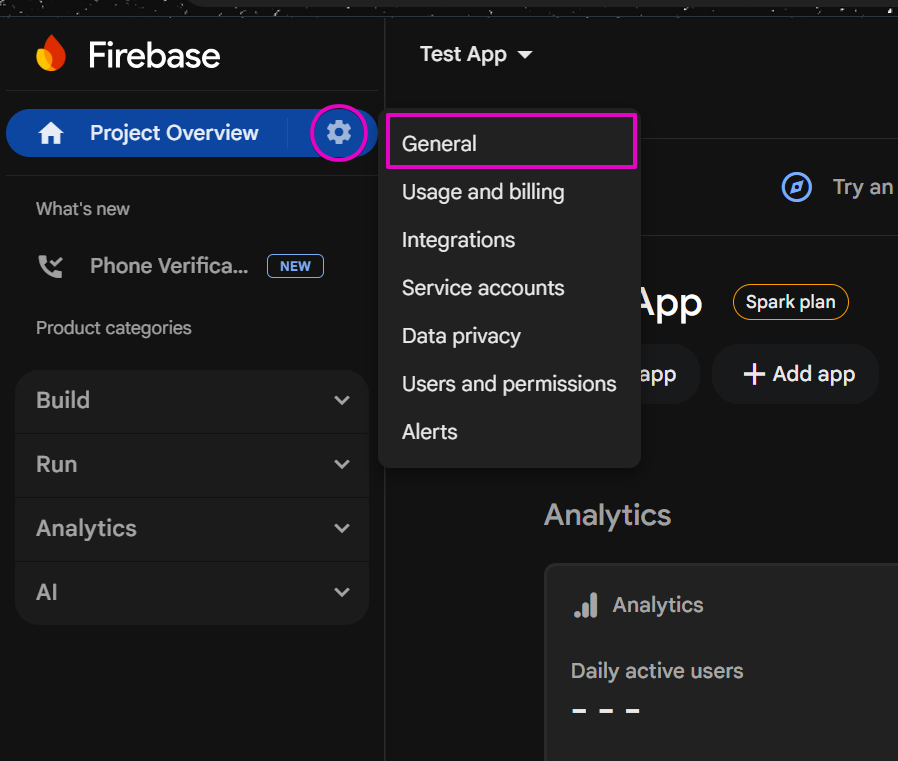Viewport: 898px width, 761px height.
Task: Open the Test App project dropdown
Action: (x=476, y=54)
